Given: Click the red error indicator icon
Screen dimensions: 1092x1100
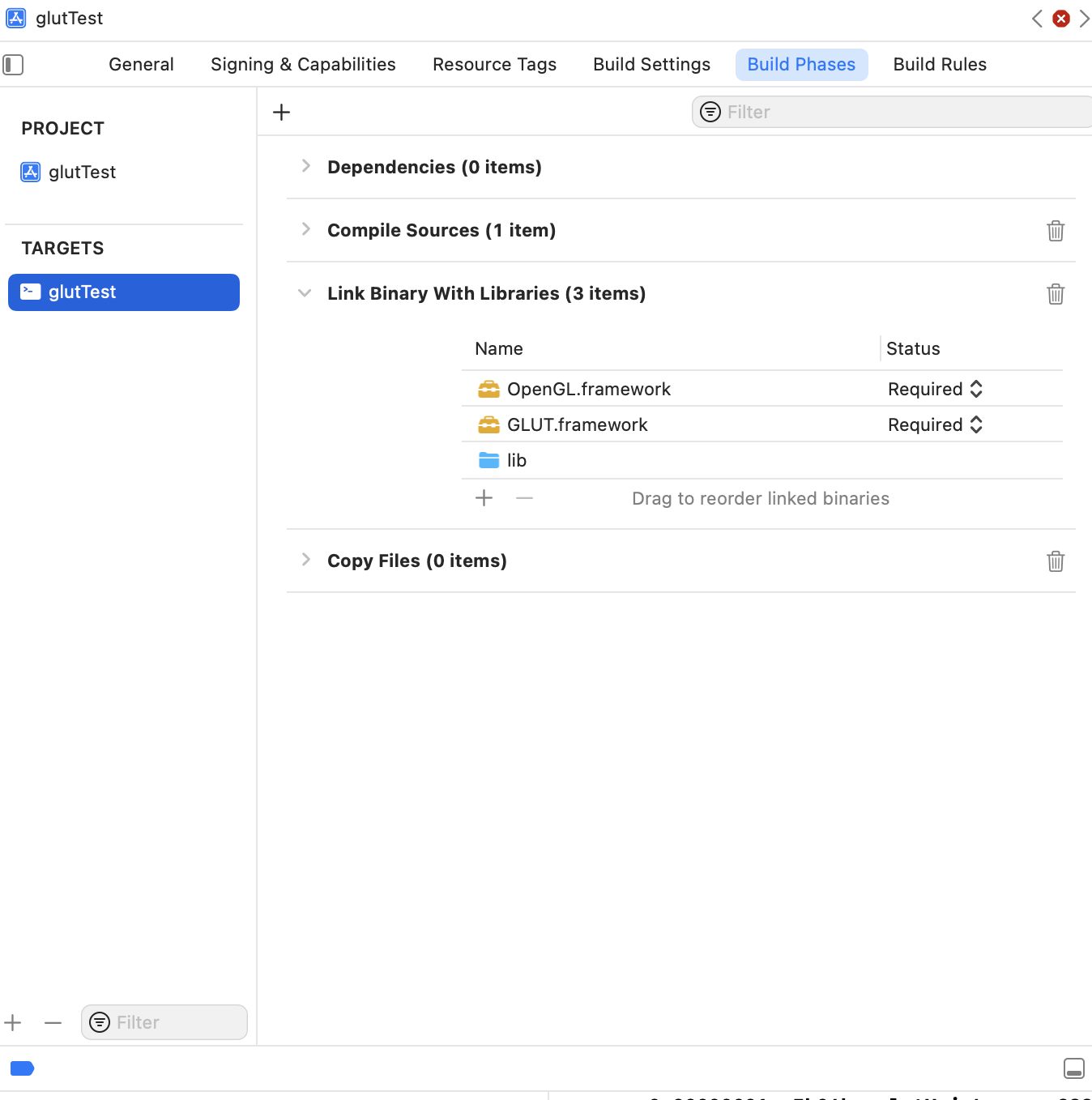Looking at the screenshot, I should click(1061, 18).
